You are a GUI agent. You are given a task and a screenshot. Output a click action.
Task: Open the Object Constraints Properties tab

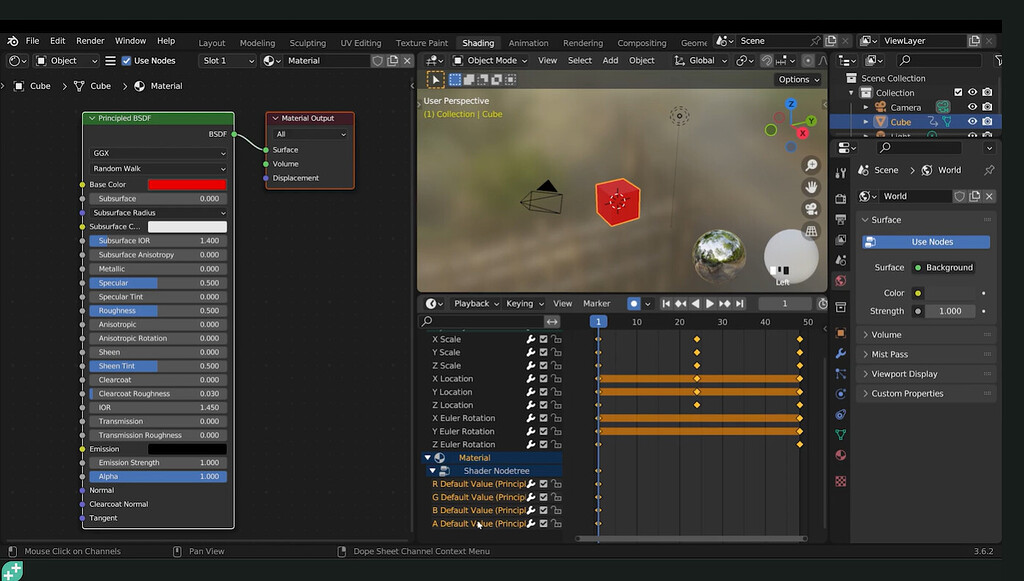(839, 414)
